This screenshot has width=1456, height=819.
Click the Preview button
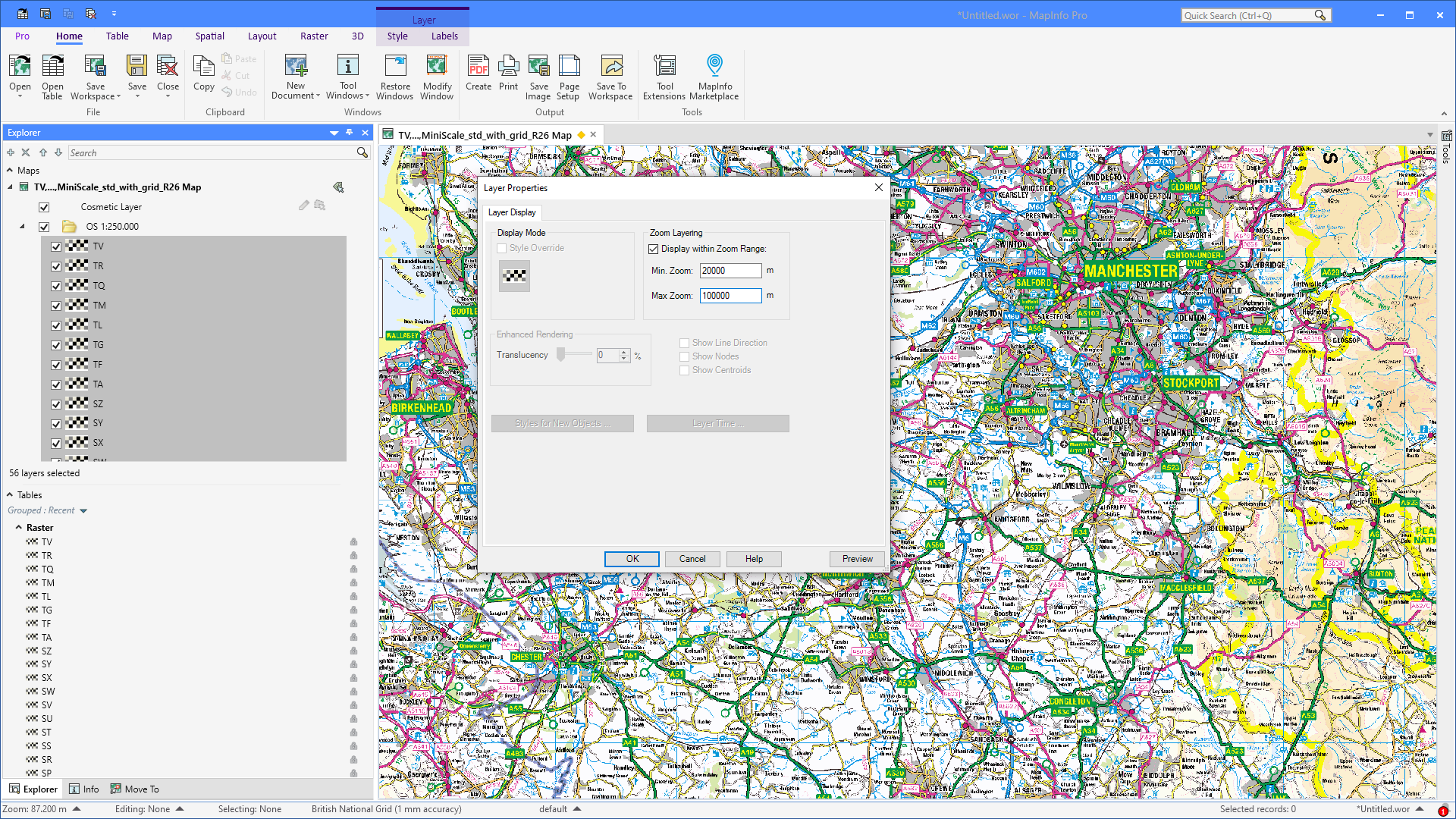pyautogui.click(x=857, y=559)
